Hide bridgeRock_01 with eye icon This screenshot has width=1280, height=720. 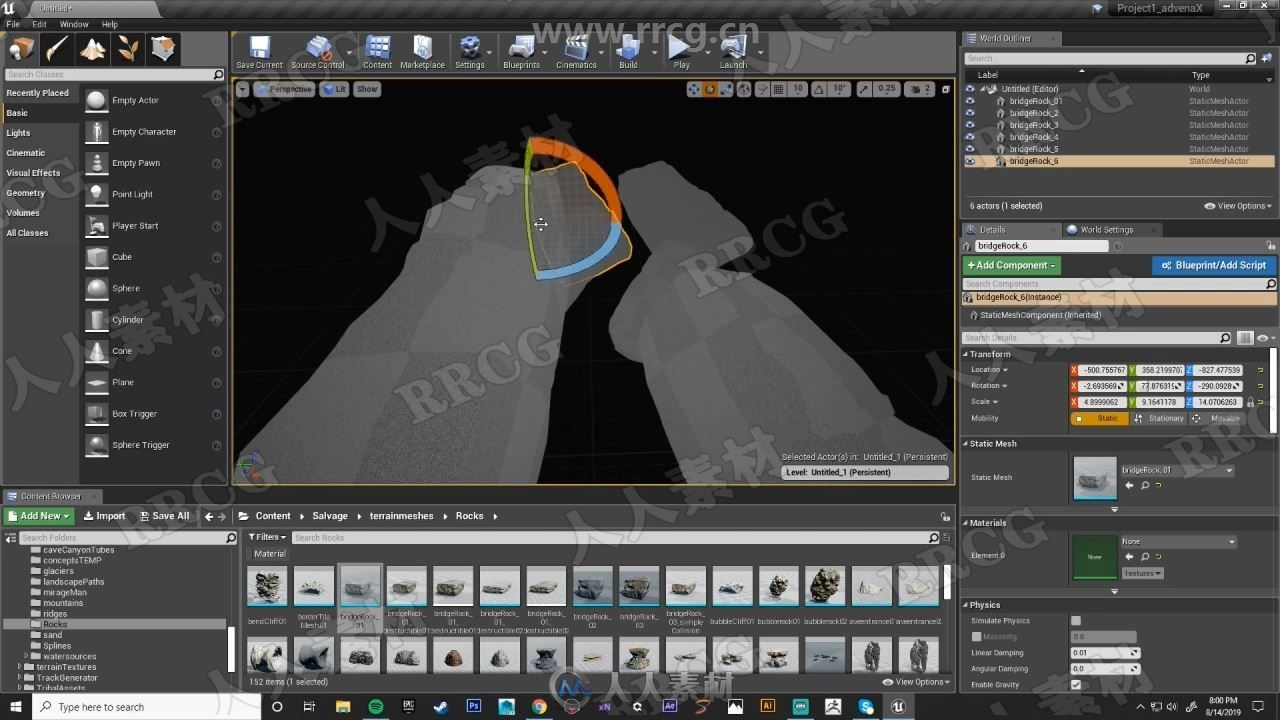pyautogui.click(x=969, y=101)
